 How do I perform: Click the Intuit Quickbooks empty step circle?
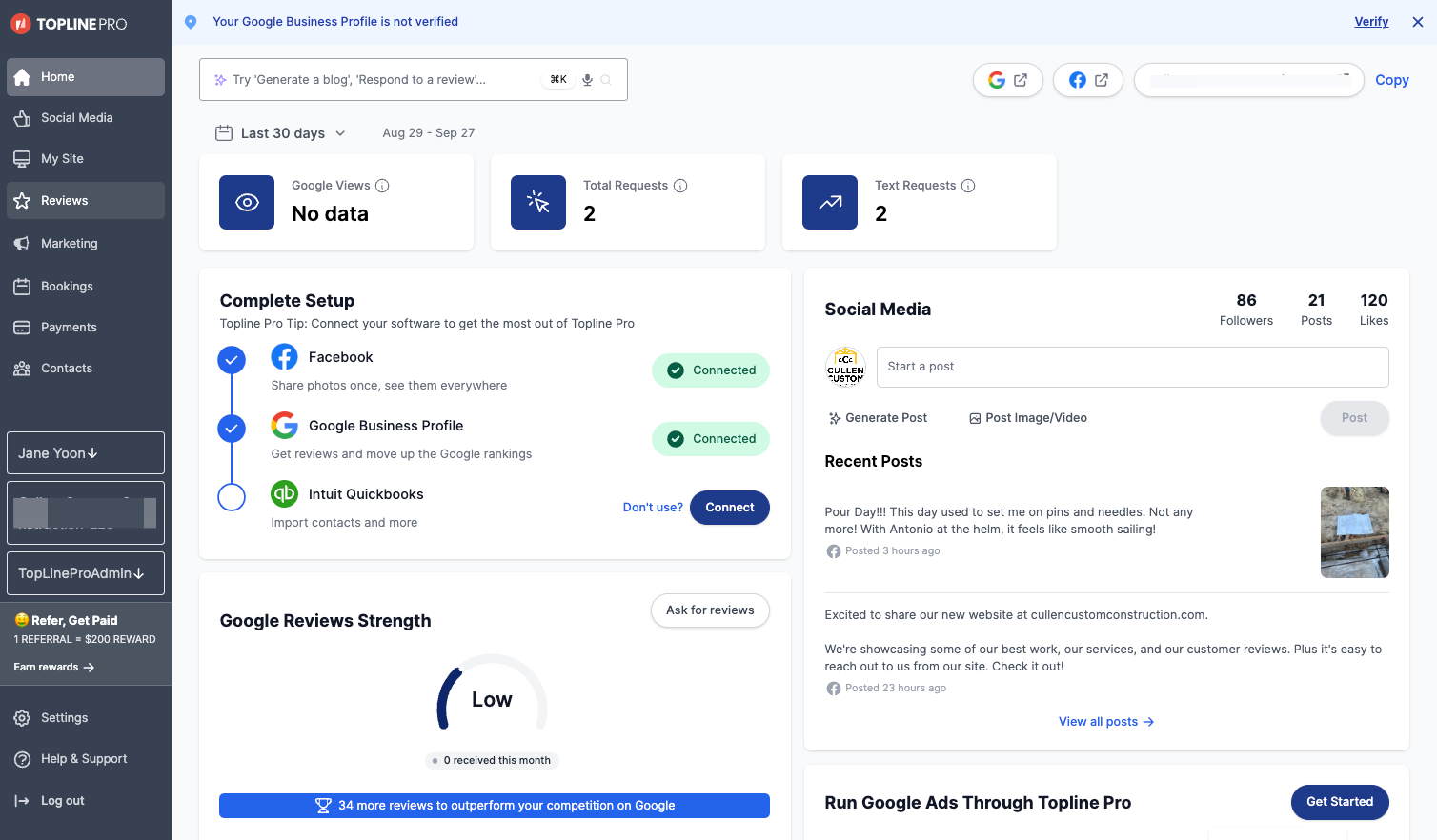coord(232,497)
